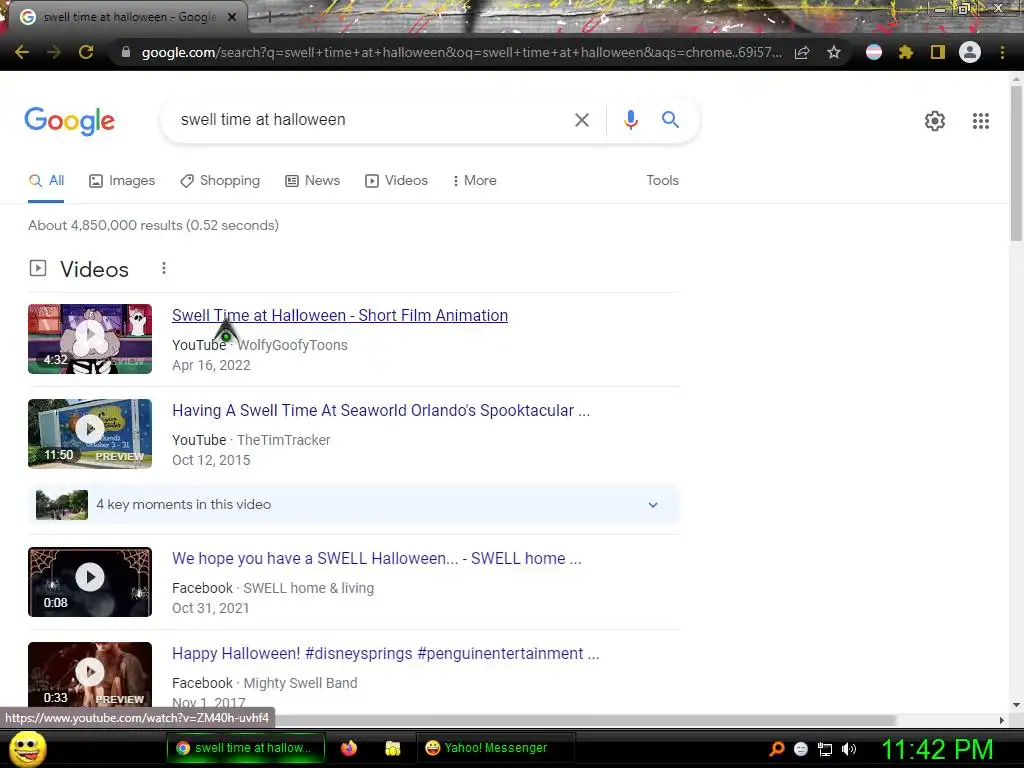
Task: Bookmark this page with the star icon
Action: tap(834, 52)
